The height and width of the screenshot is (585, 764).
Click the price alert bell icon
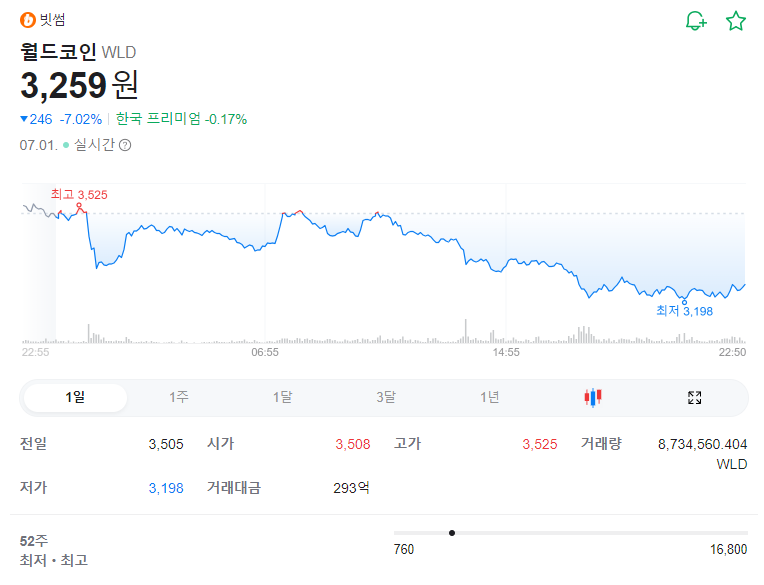coord(696,21)
